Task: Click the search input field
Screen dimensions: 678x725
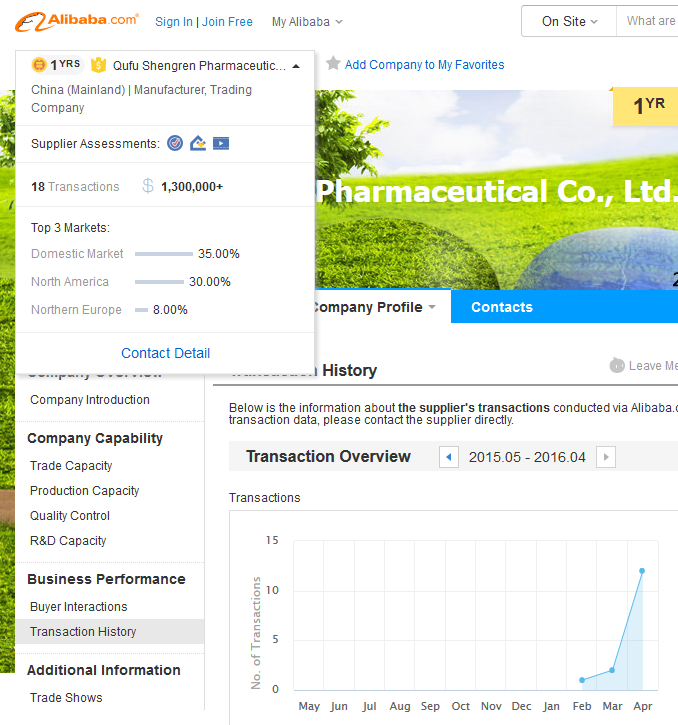Action: pos(647,21)
